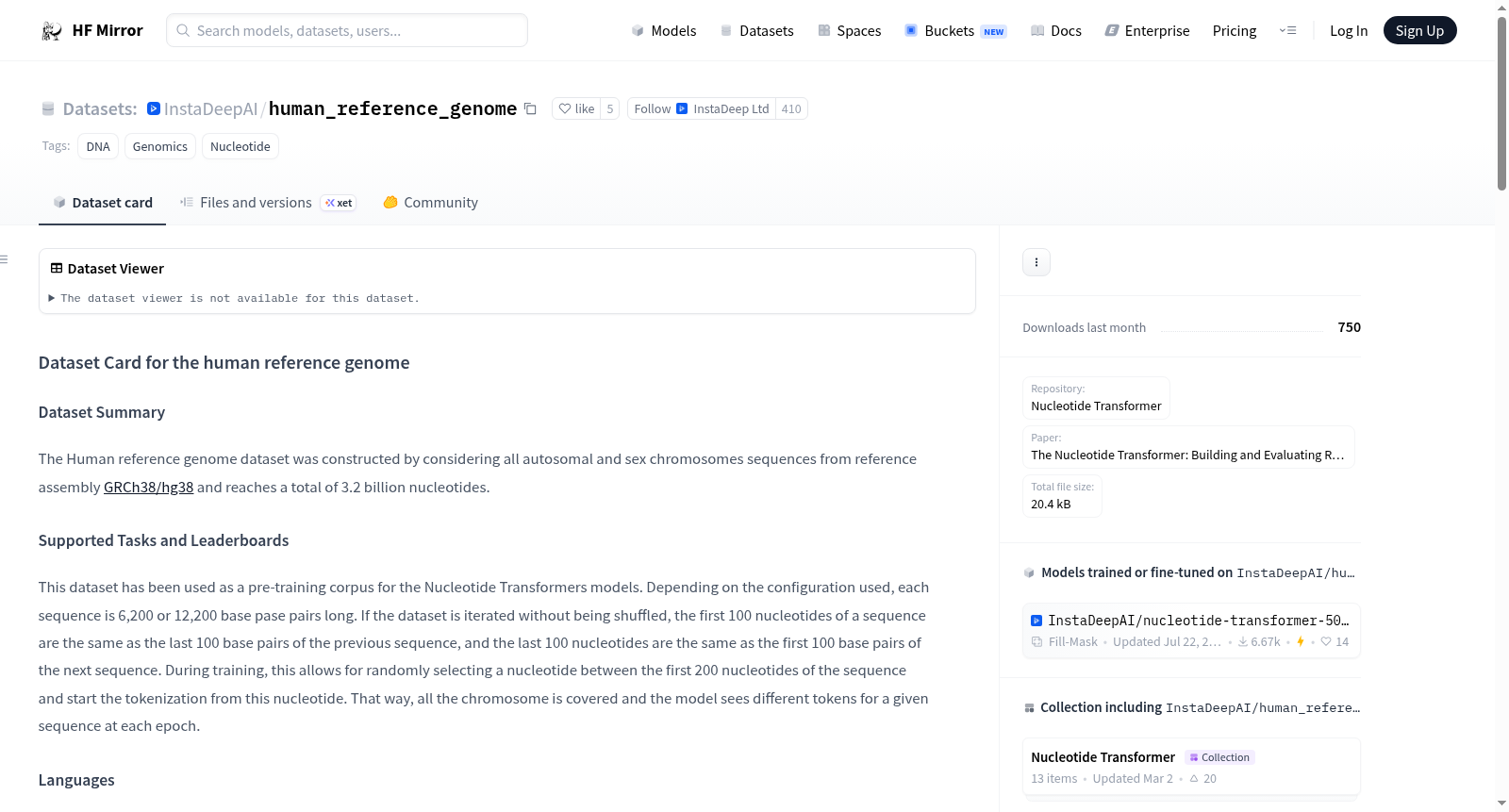The width and height of the screenshot is (1509, 812).
Task: Click the Docs book icon in navigation
Action: pyautogui.click(x=1037, y=31)
